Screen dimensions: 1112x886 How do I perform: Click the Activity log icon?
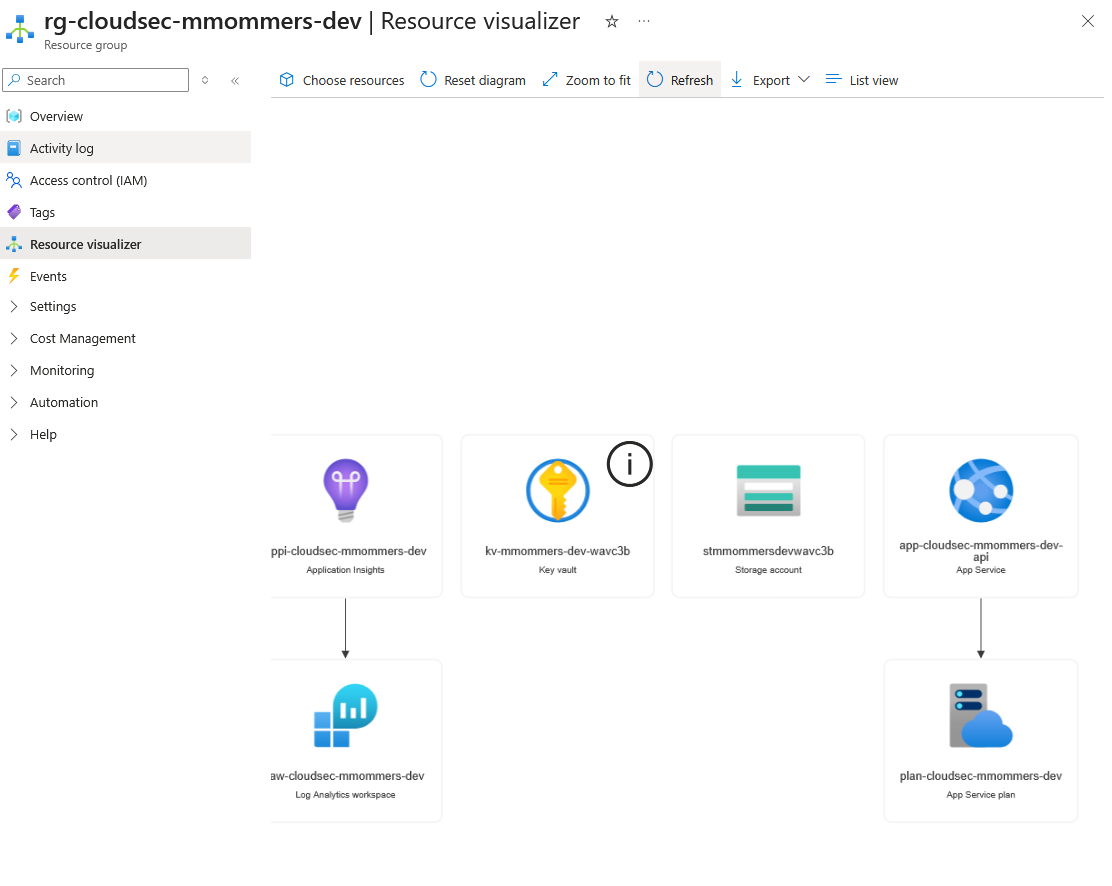coord(14,148)
